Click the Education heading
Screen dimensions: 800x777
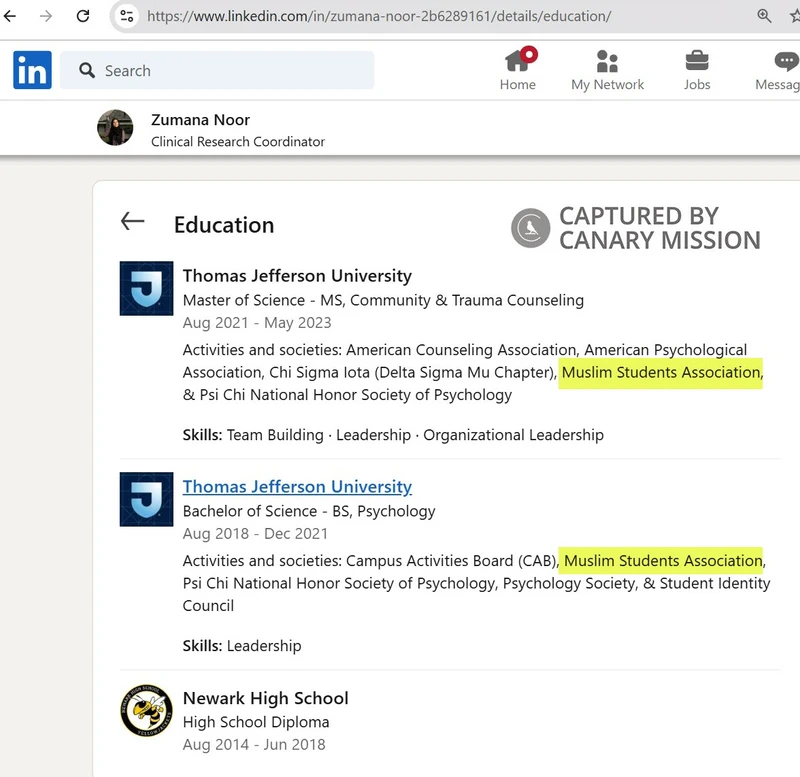(224, 225)
